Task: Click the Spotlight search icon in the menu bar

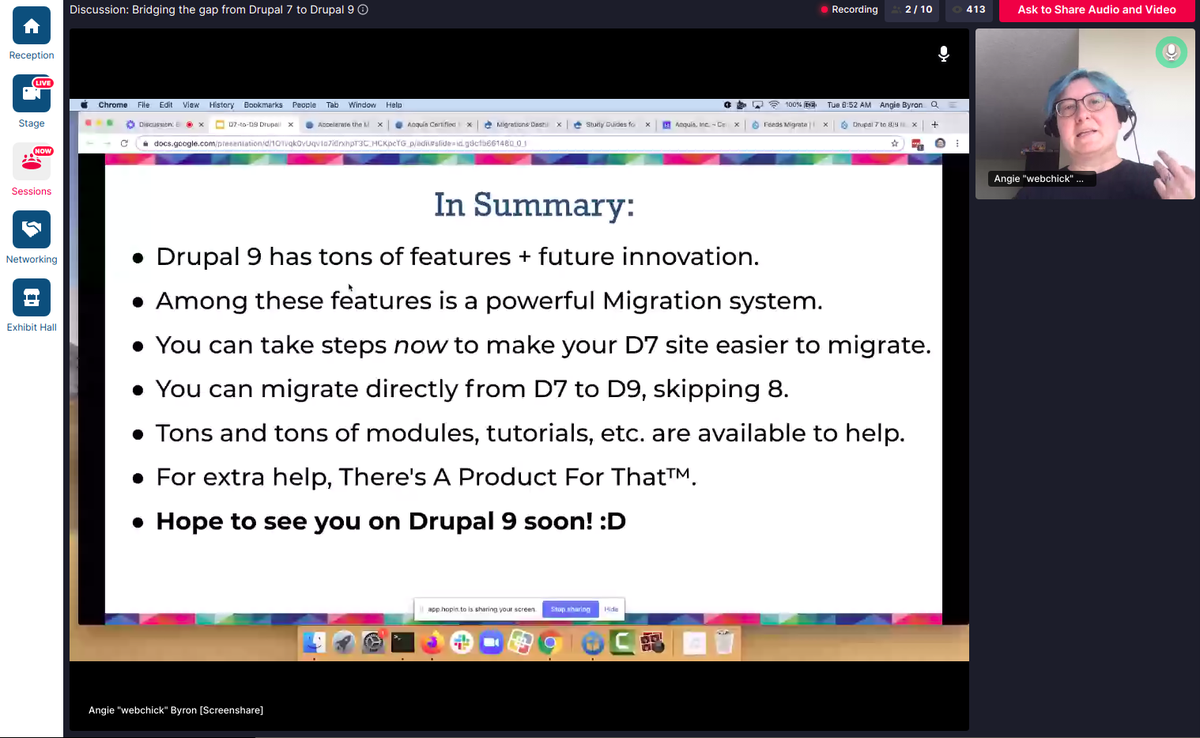Action: click(935, 105)
